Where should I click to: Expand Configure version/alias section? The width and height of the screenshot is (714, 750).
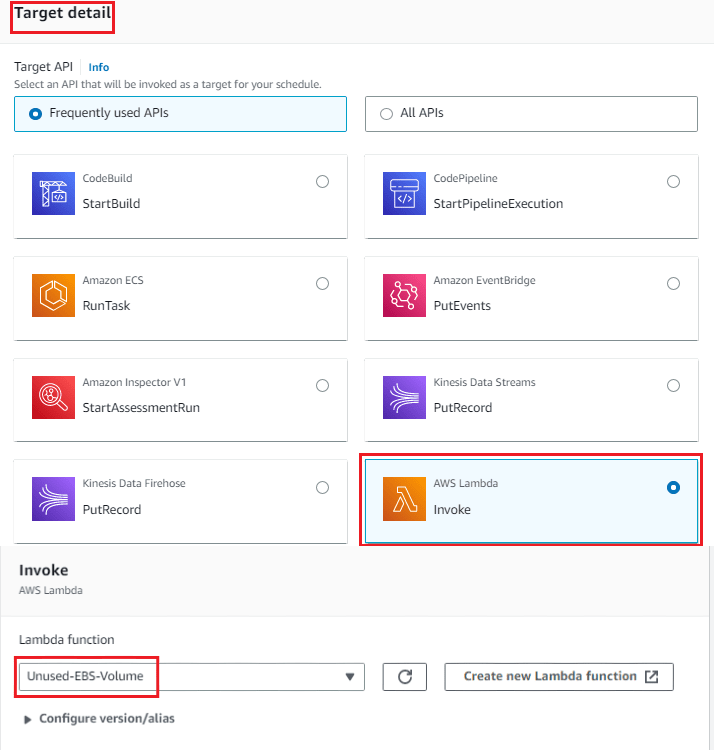point(99,718)
